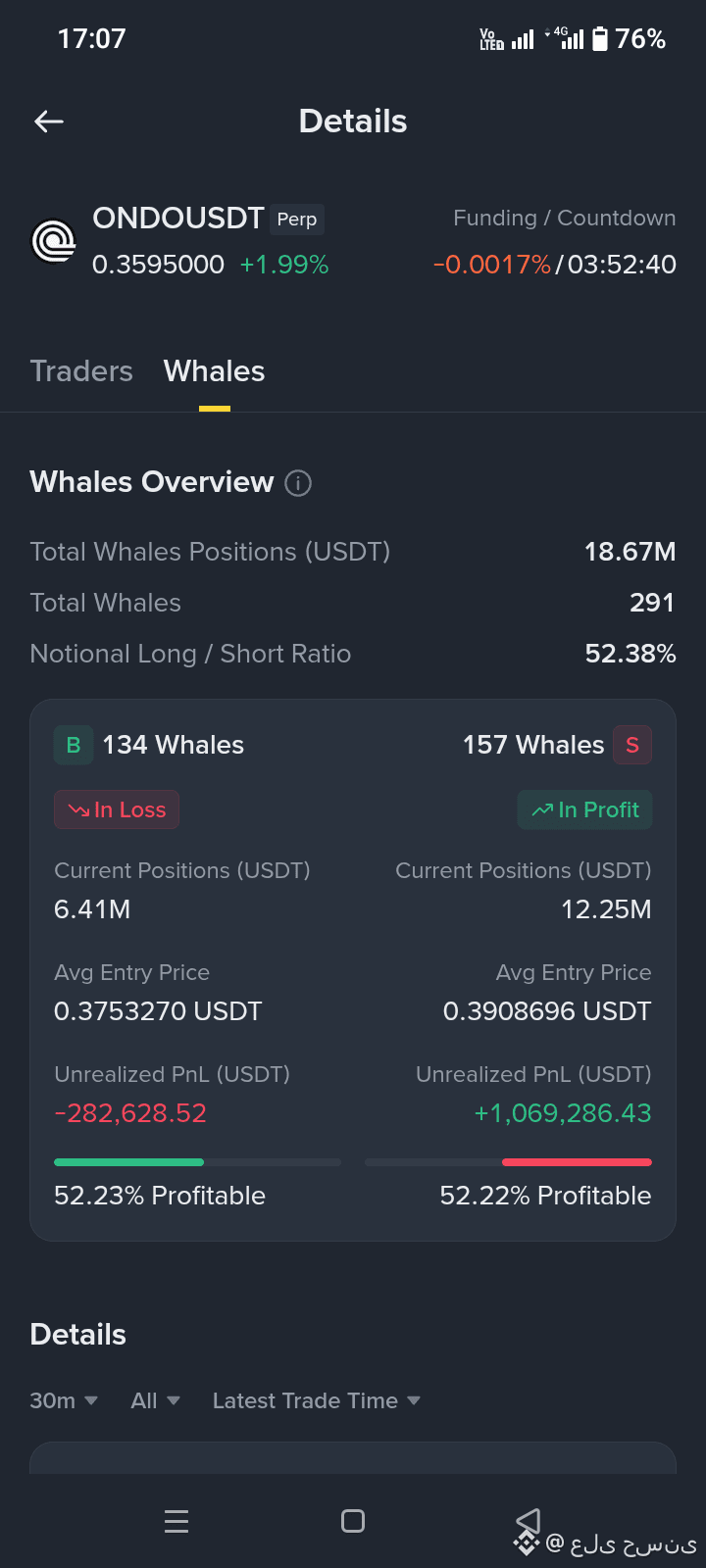This screenshot has width=706, height=1568.
Task: Switch to the Traders tab
Action: (x=81, y=371)
